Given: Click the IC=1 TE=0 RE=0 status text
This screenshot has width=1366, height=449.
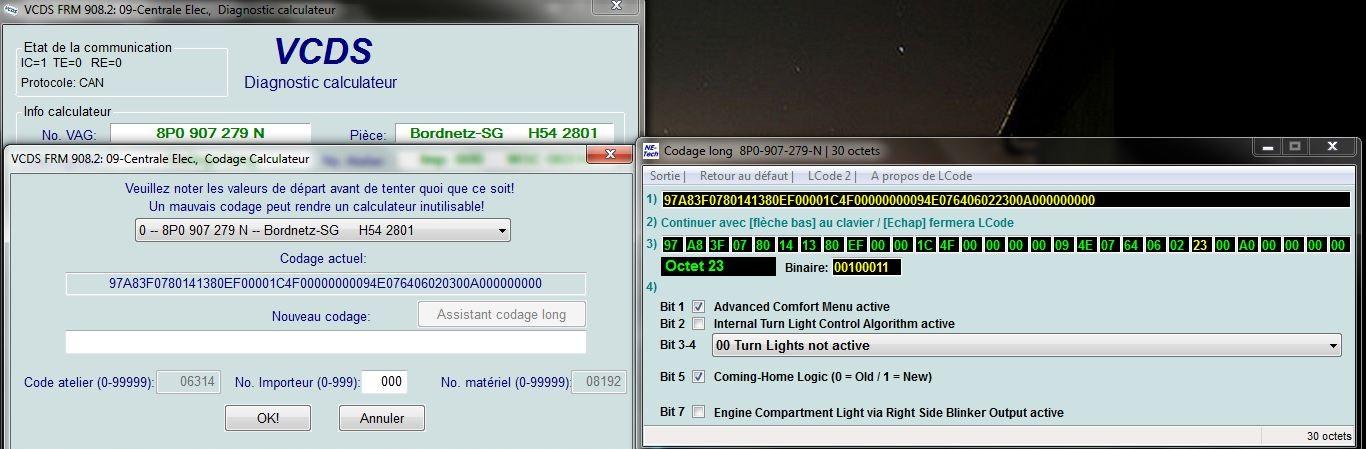Looking at the screenshot, I should 71,63.
